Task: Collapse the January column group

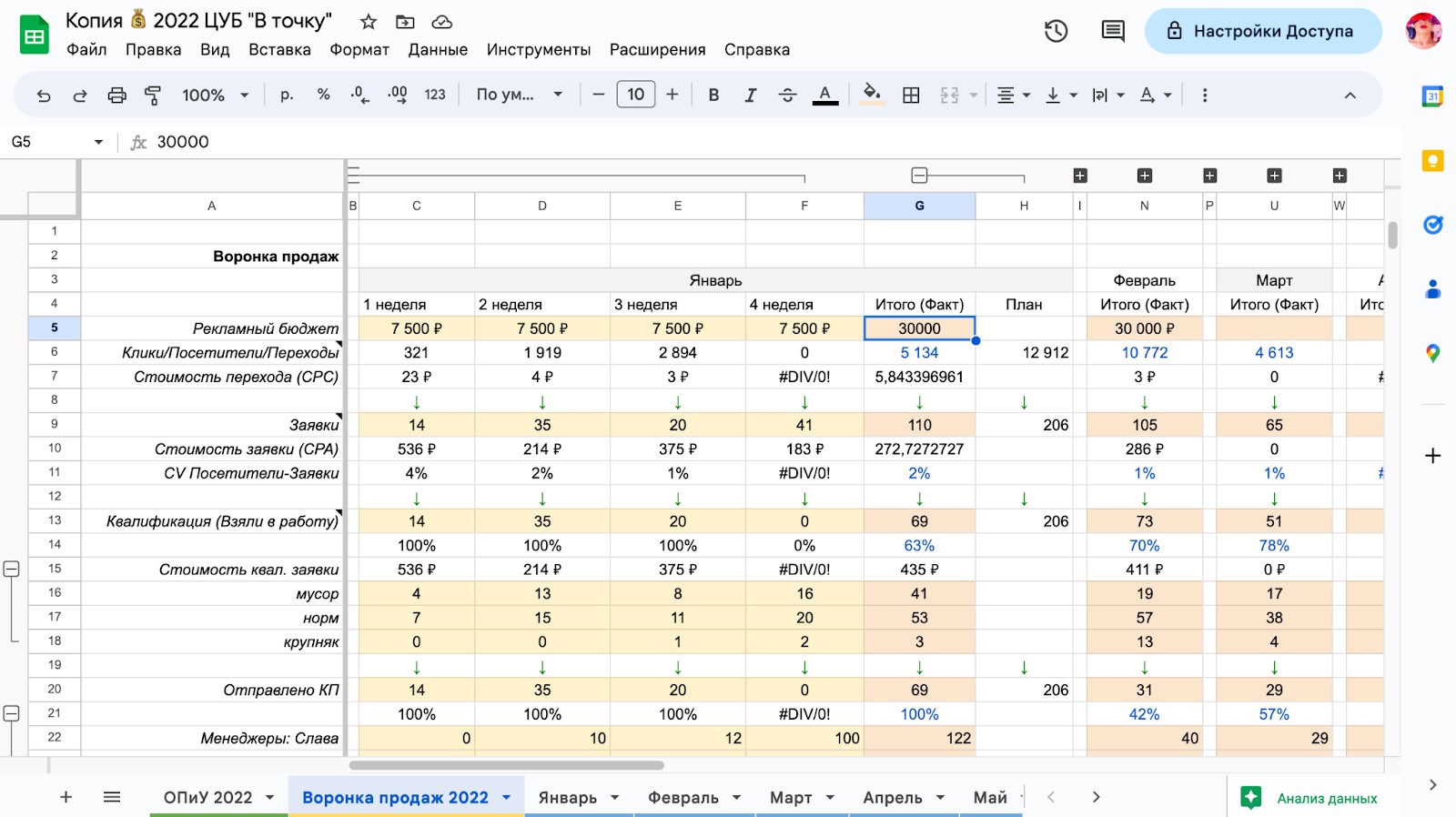Action: click(x=919, y=176)
